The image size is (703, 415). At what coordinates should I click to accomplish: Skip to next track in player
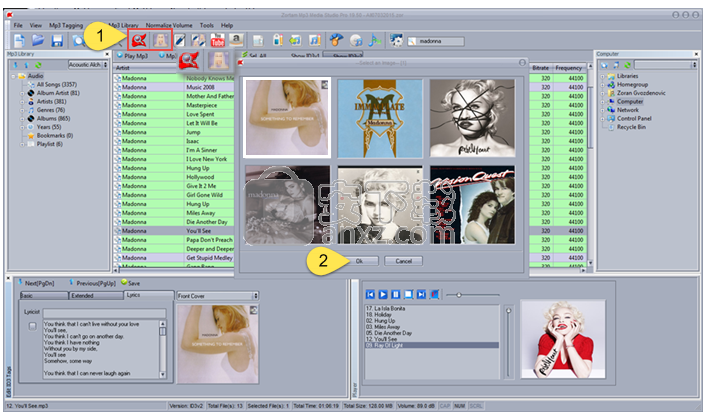pyautogui.click(x=421, y=294)
